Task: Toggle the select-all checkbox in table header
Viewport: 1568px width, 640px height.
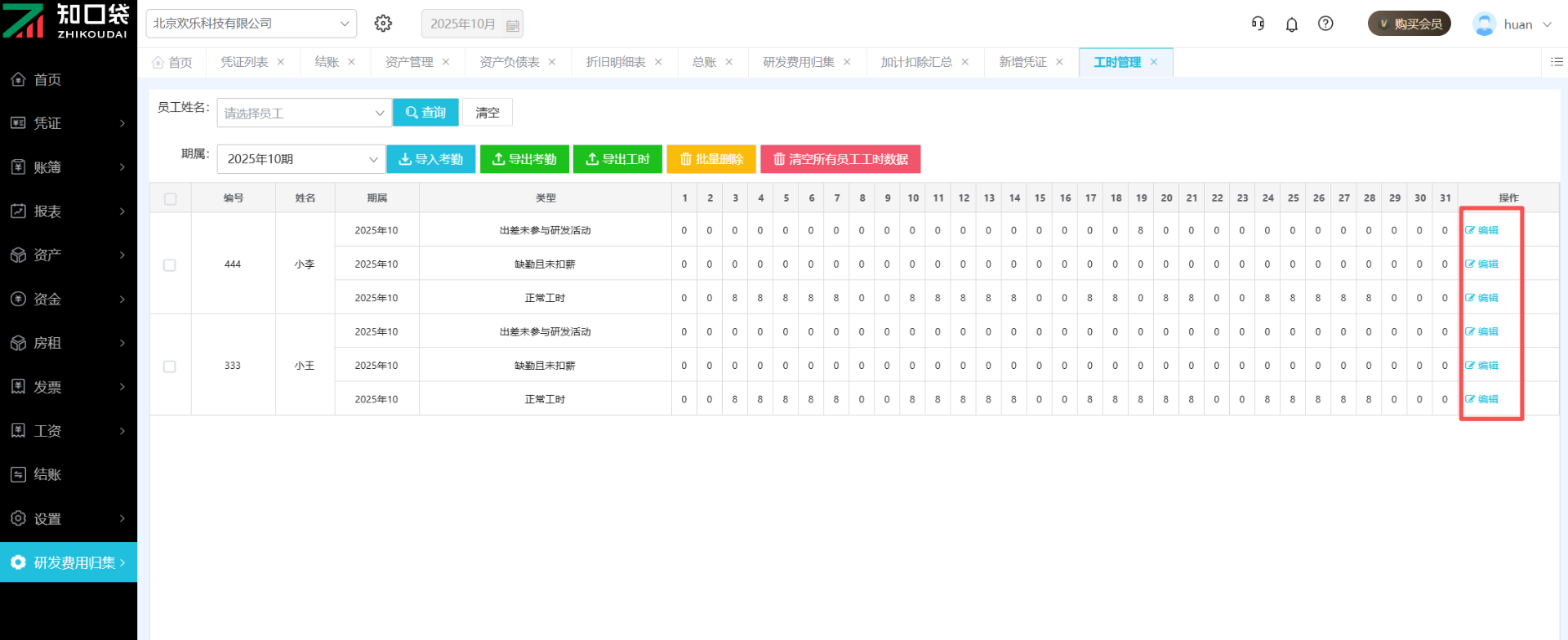Action: click(170, 198)
